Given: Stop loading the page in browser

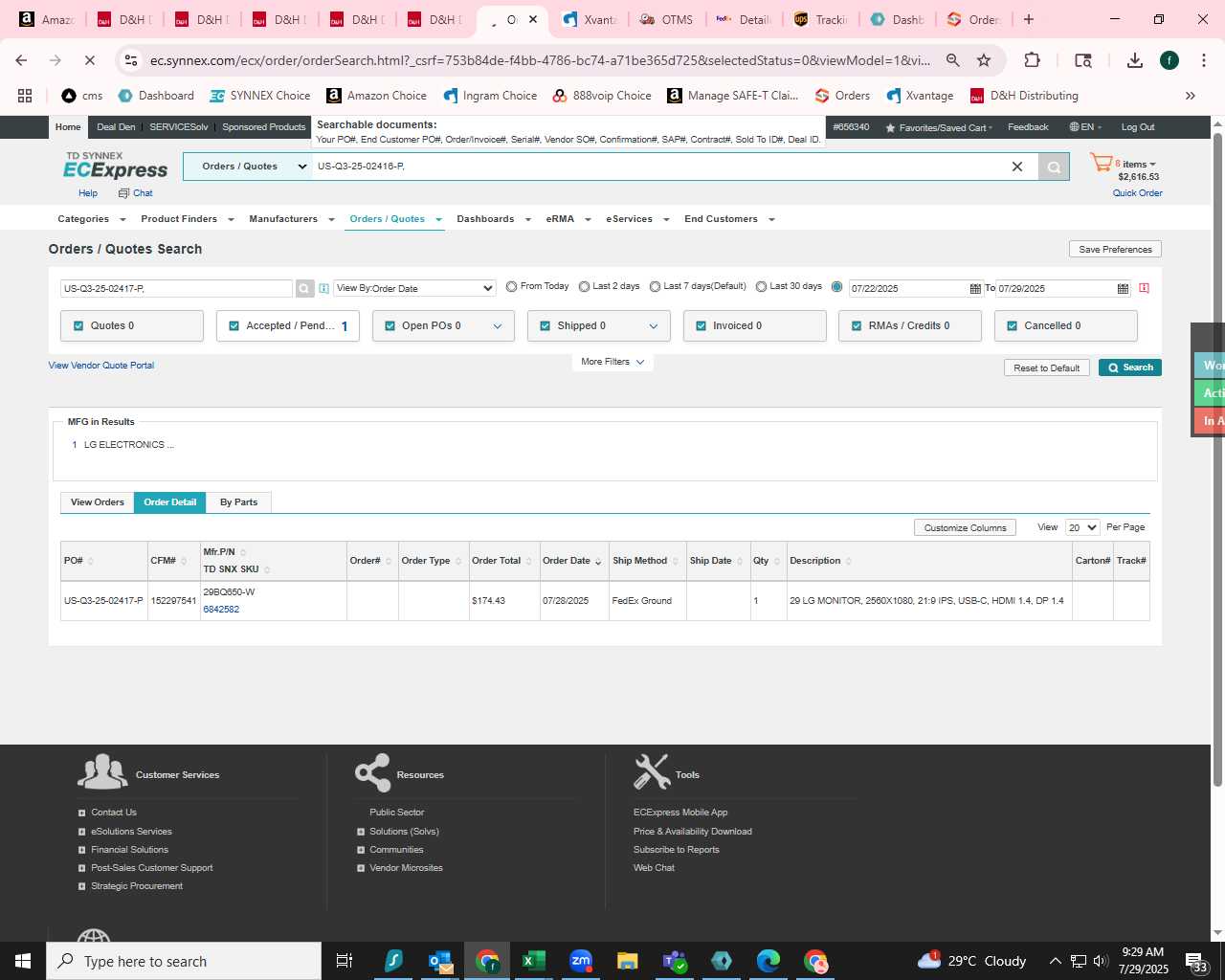Looking at the screenshot, I should coord(89,60).
